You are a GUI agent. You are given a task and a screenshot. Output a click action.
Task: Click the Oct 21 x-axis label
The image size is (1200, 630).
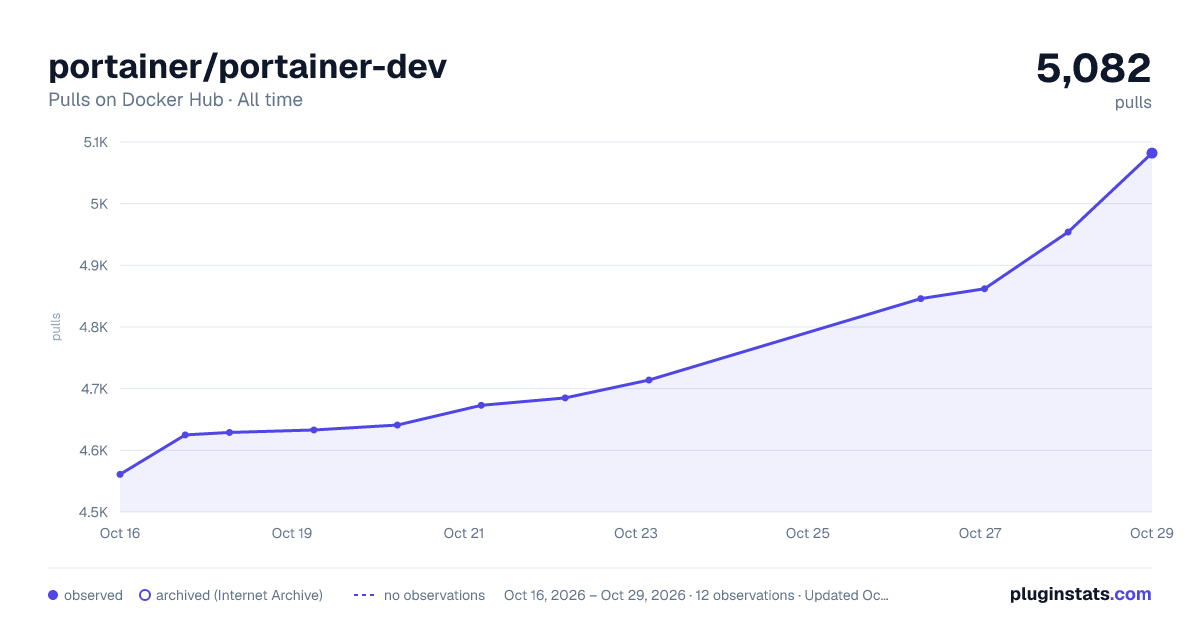(x=464, y=533)
